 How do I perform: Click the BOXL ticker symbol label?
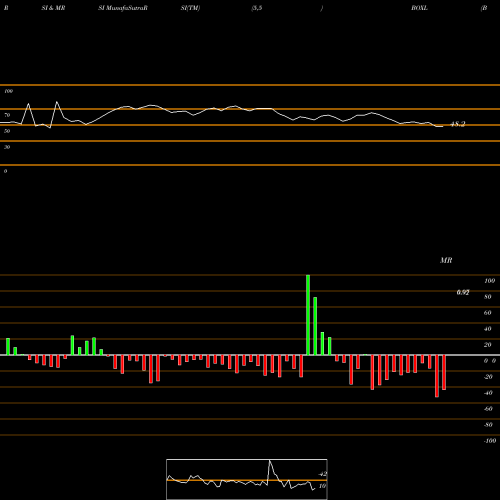pyautogui.click(x=419, y=8)
